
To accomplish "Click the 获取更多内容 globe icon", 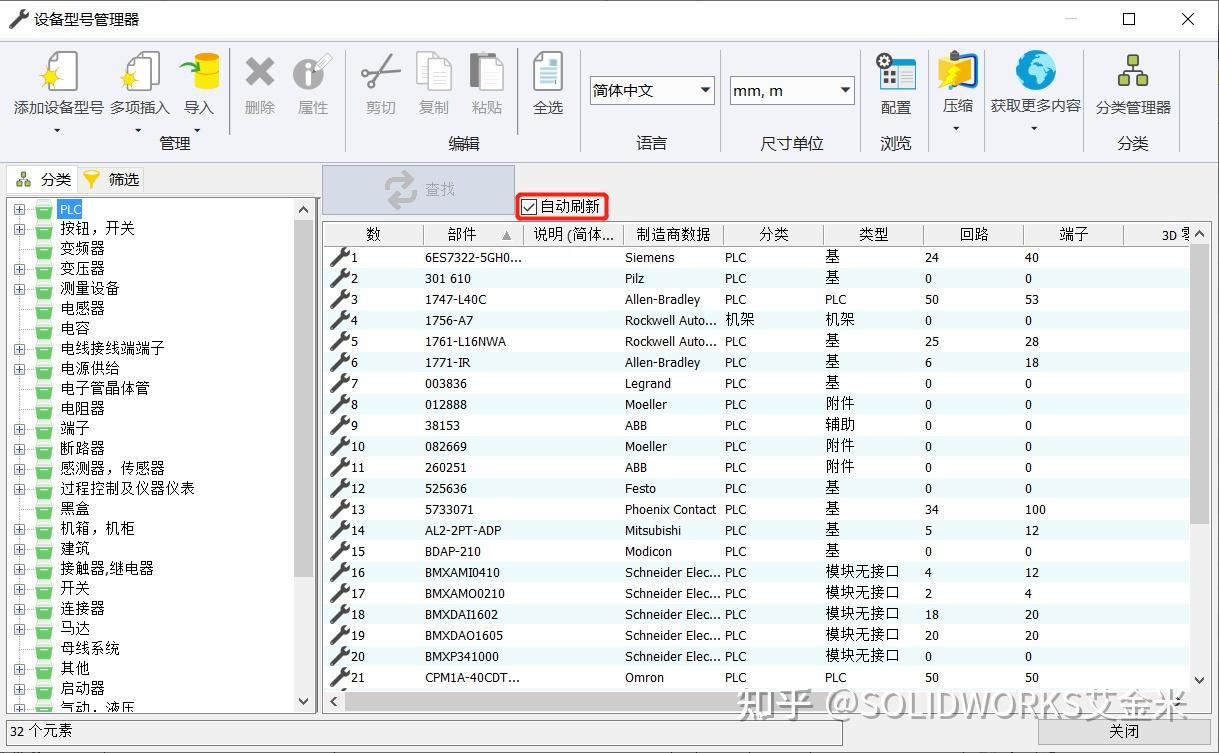I will click(1035, 71).
